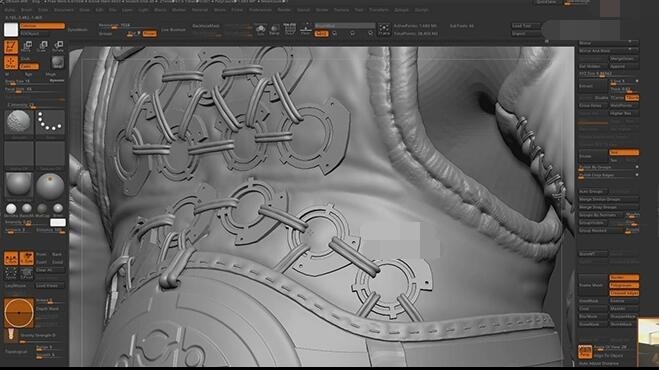Click the Rotate transform icon
This screenshot has height=370, width=659.
[x=58, y=46]
